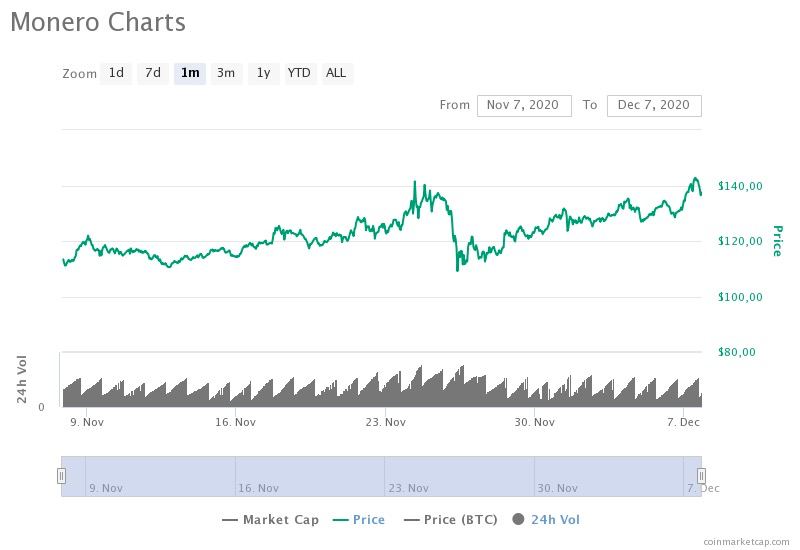Grab the left navigator handle
800x550 pixels.
(61, 476)
